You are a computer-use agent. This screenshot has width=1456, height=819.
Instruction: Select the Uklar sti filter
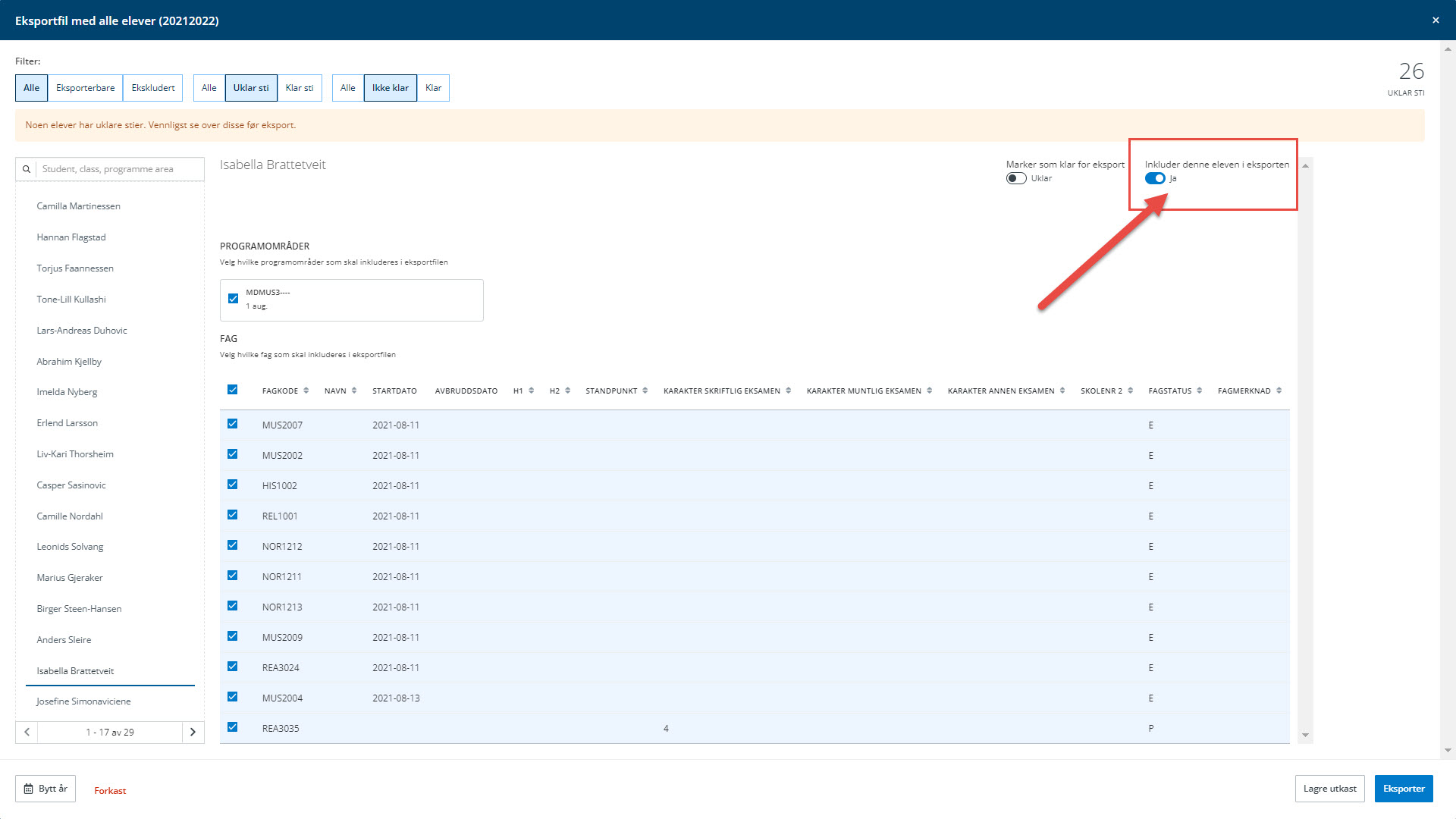251,88
